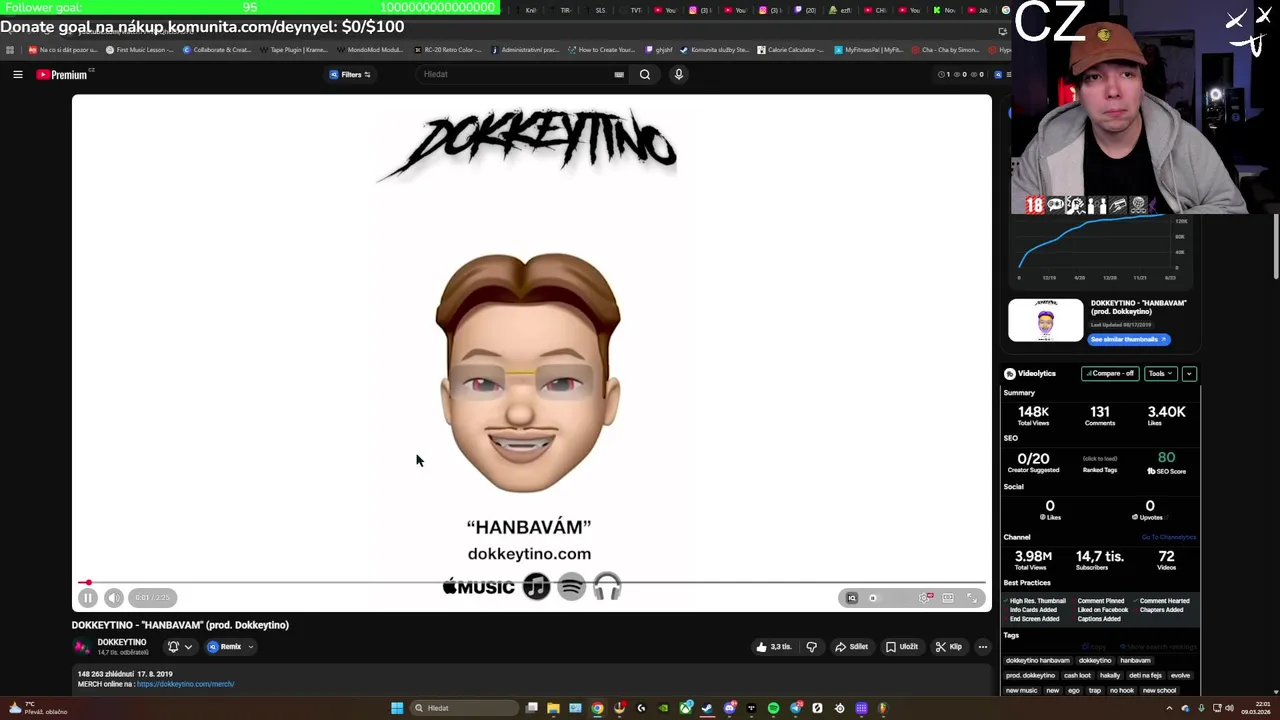Select the 'cash loot' tag chip
Image resolution: width=1280 pixels, height=720 pixels.
point(1077,676)
